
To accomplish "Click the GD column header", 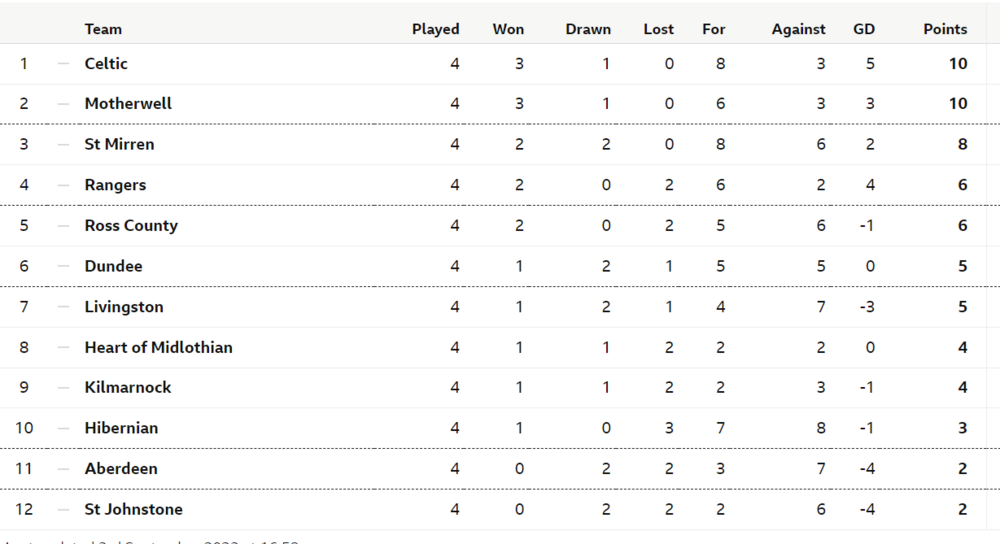I will pyautogui.click(x=863, y=29).
